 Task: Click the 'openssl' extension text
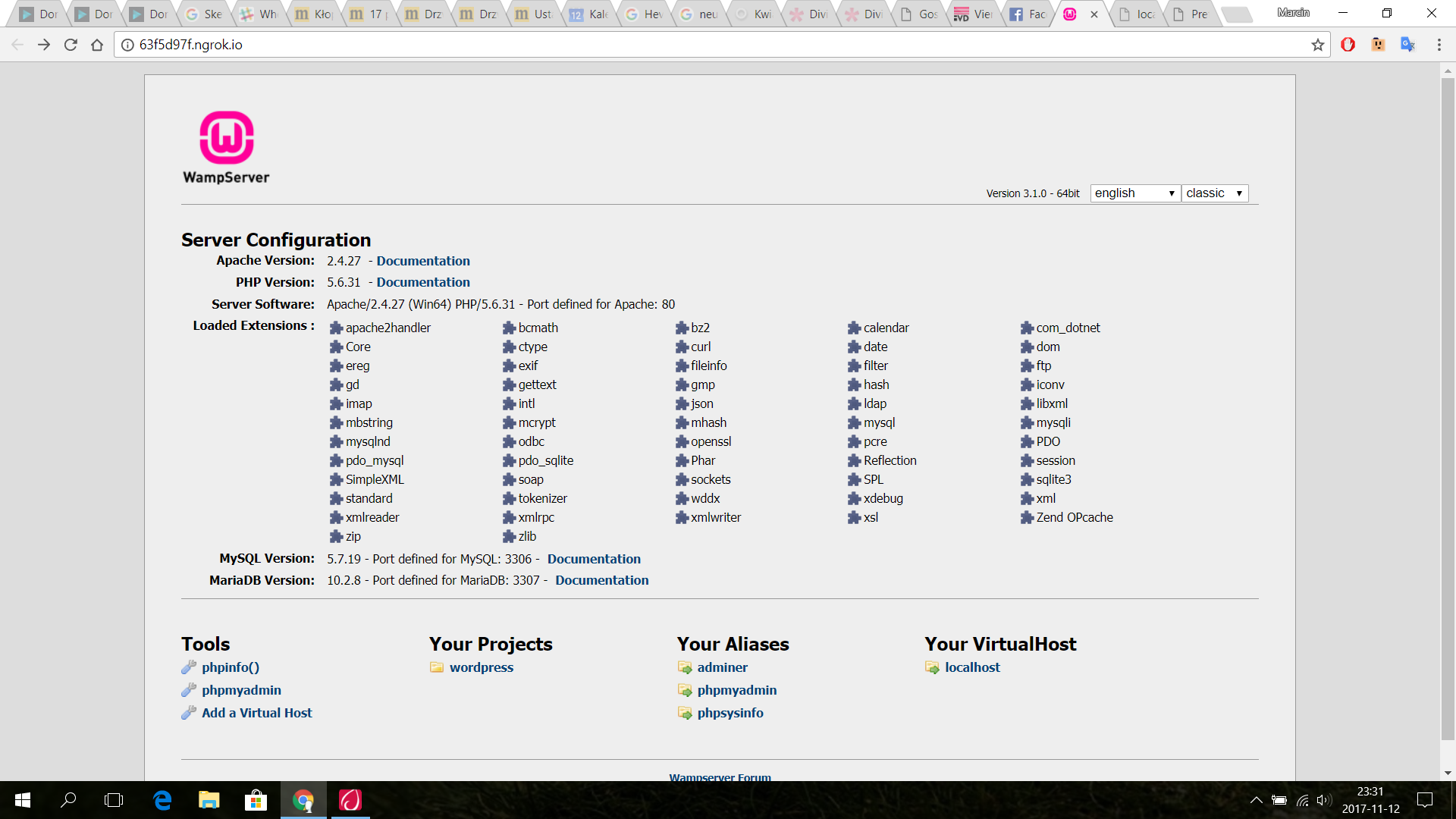pyautogui.click(x=711, y=441)
